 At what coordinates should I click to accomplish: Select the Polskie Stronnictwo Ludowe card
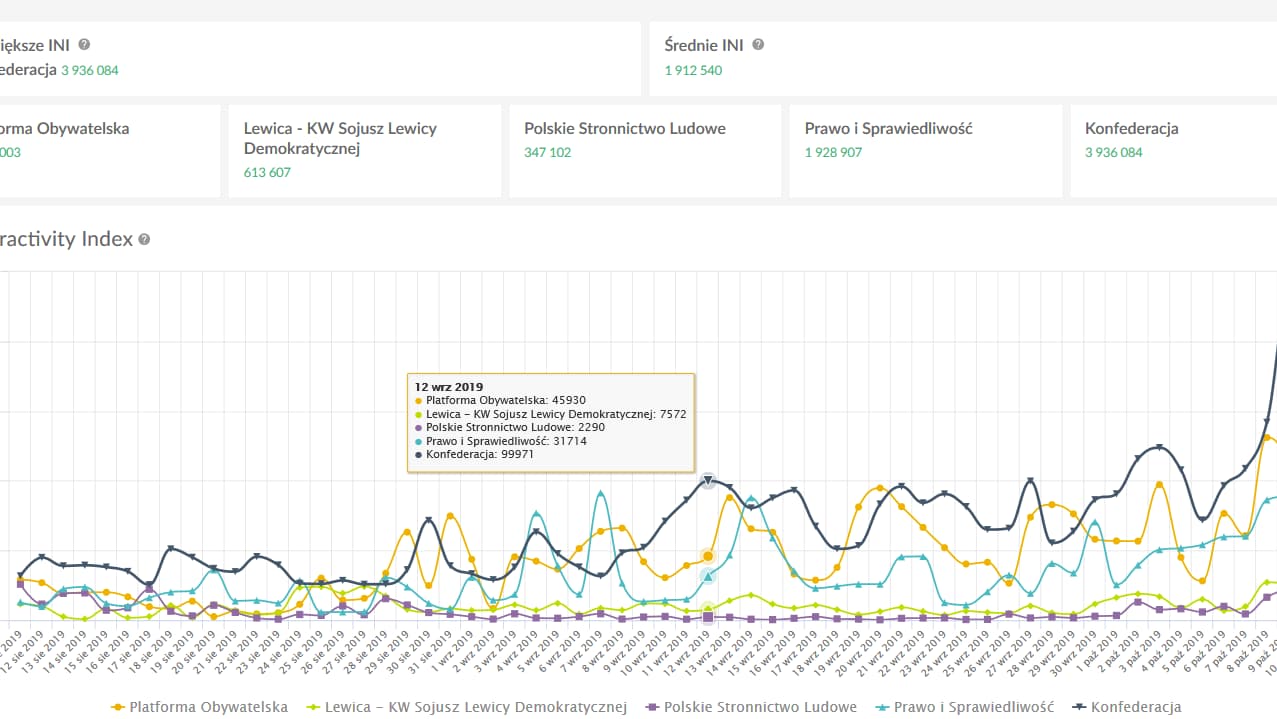(x=645, y=151)
